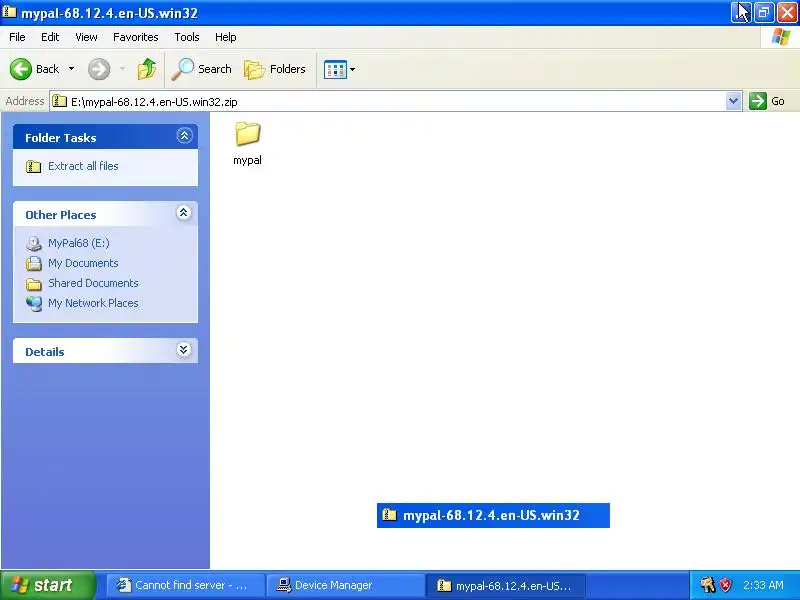Switch to Cannot find server taskbar window
This screenshot has width=800, height=600.
point(186,585)
